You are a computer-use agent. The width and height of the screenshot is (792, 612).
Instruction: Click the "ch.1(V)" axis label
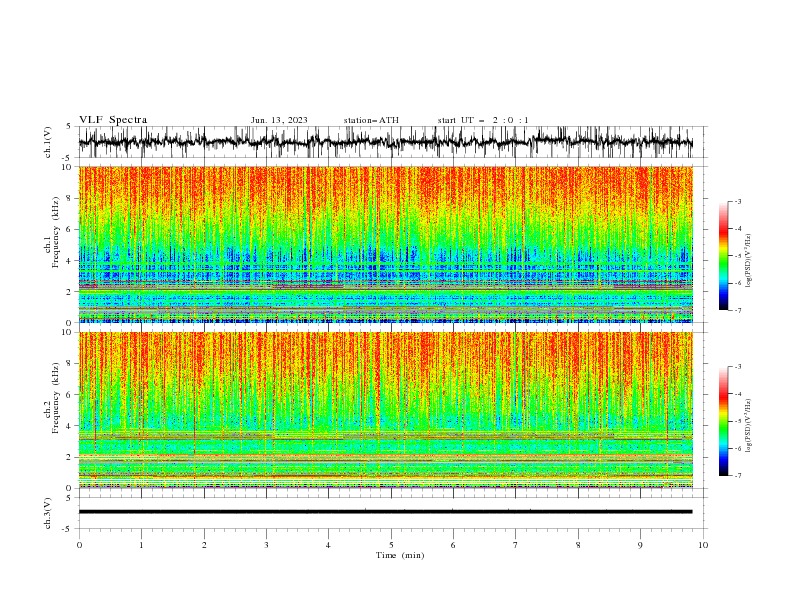click(48, 142)
